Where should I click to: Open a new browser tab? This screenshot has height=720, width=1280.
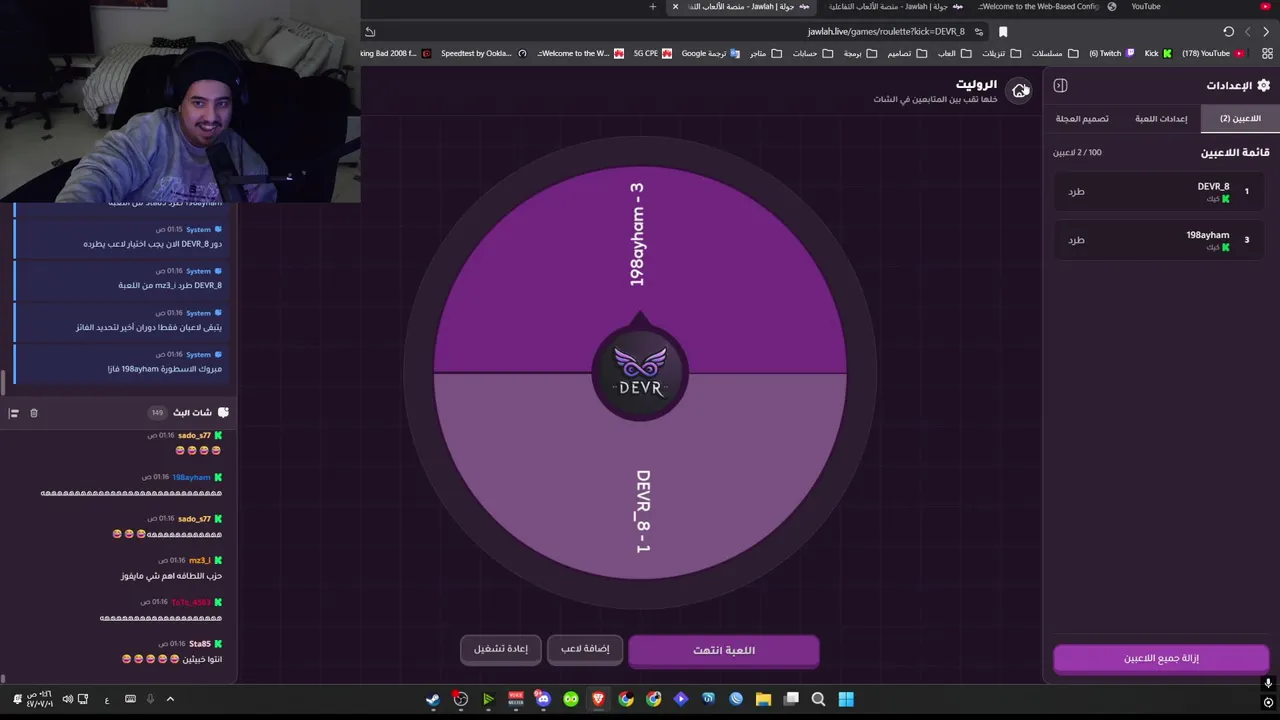(x=653, y=7)
